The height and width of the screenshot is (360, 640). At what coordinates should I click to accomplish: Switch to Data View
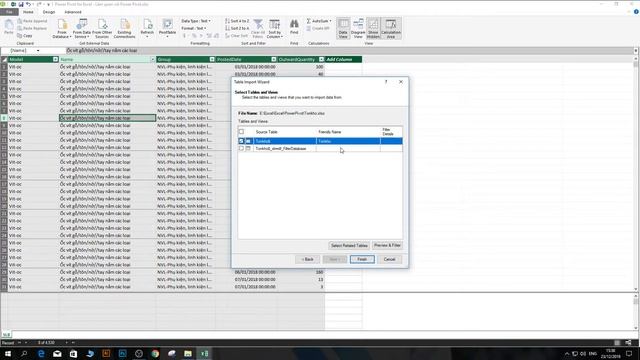[x=343, y=29]
